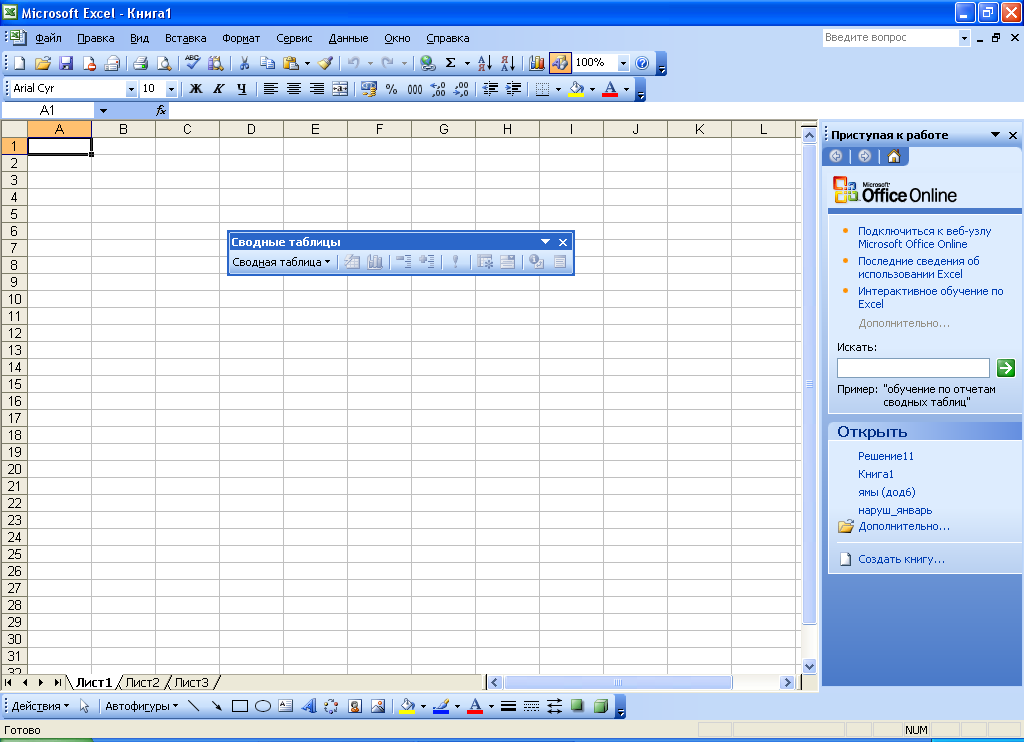Open the Приступая к работе pane dropdown
Screen dimensions: 1024x742
pos(995,135)
